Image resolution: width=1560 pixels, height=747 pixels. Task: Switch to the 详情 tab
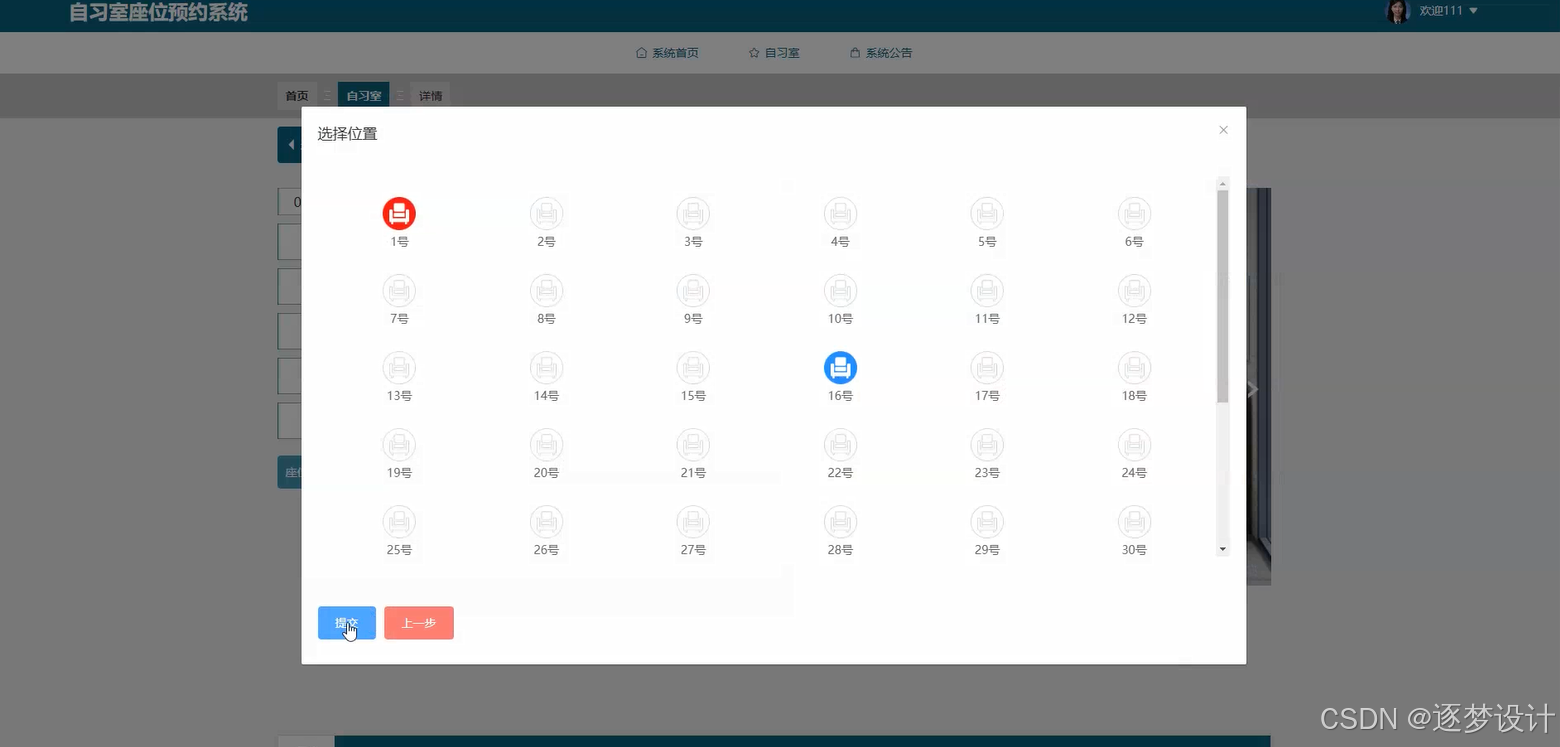pyautogui.click(x=430, y=95)
